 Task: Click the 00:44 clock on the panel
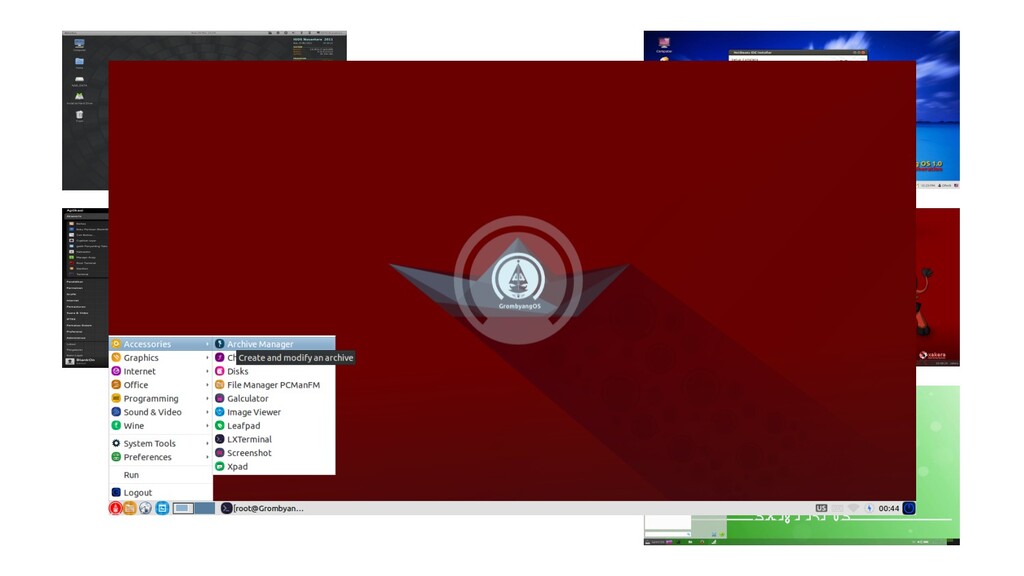[x=888, y=508]
